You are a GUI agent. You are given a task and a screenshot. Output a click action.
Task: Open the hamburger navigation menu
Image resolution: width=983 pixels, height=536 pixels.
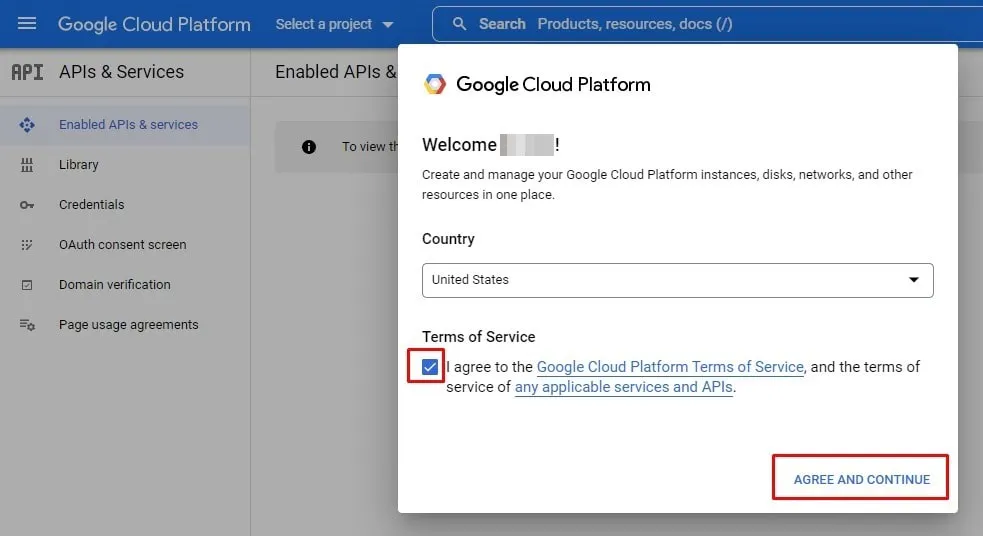pyautogui.click(x=27, y=23)
